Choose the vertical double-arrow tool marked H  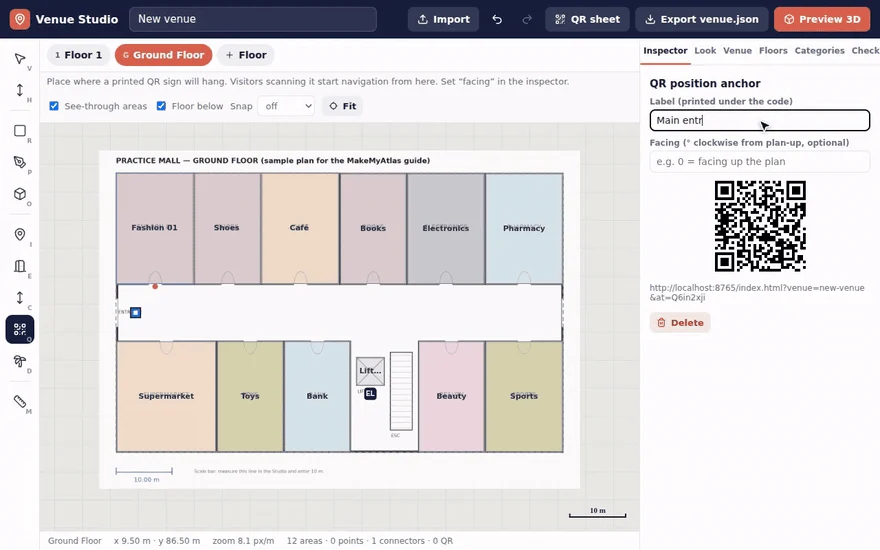[x=20, y=90]
